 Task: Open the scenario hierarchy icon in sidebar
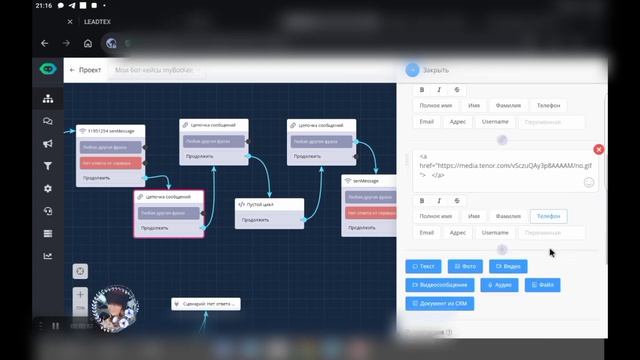tap(48, 99)
